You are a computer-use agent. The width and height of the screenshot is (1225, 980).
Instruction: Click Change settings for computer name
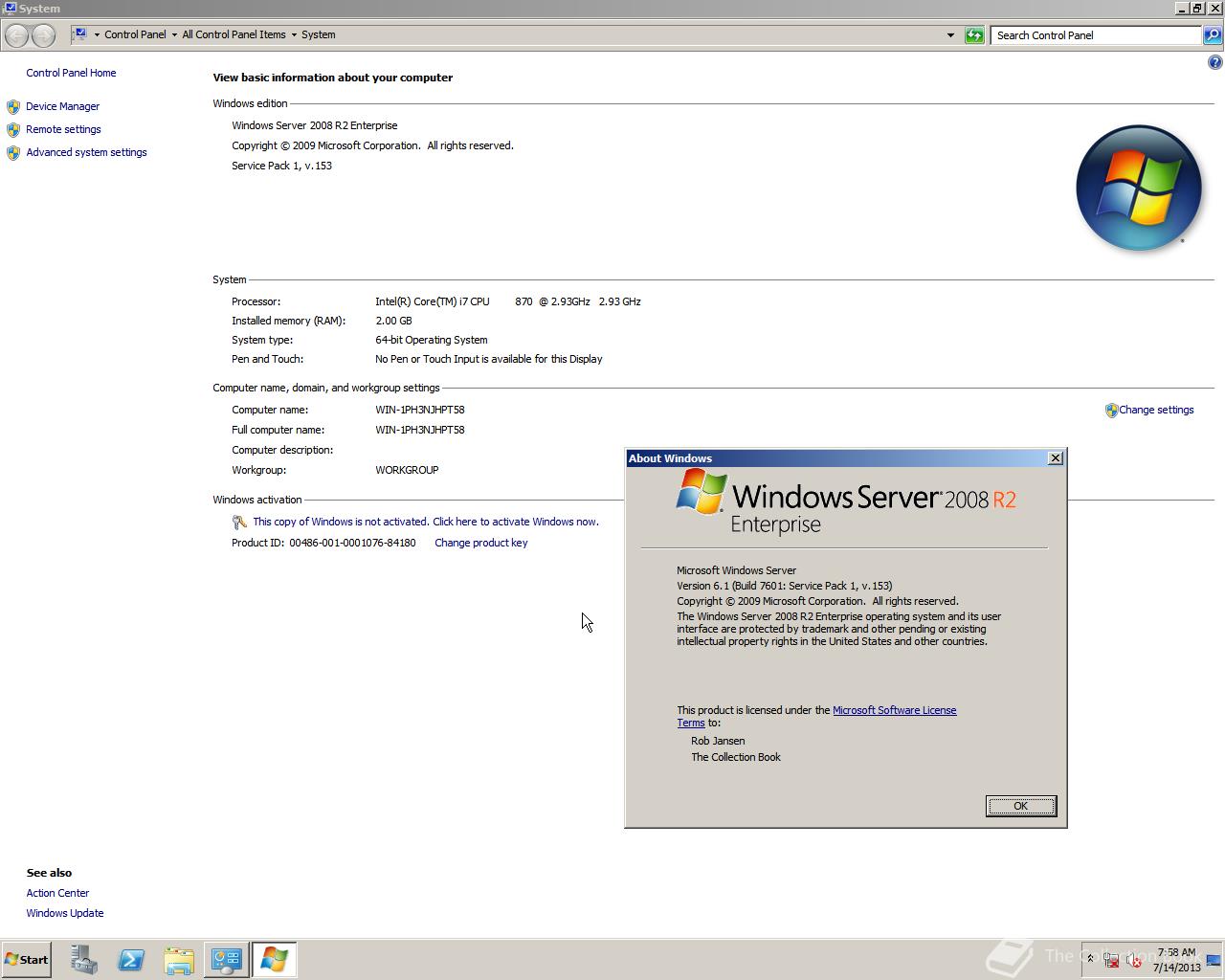[x=1156, y=410]
